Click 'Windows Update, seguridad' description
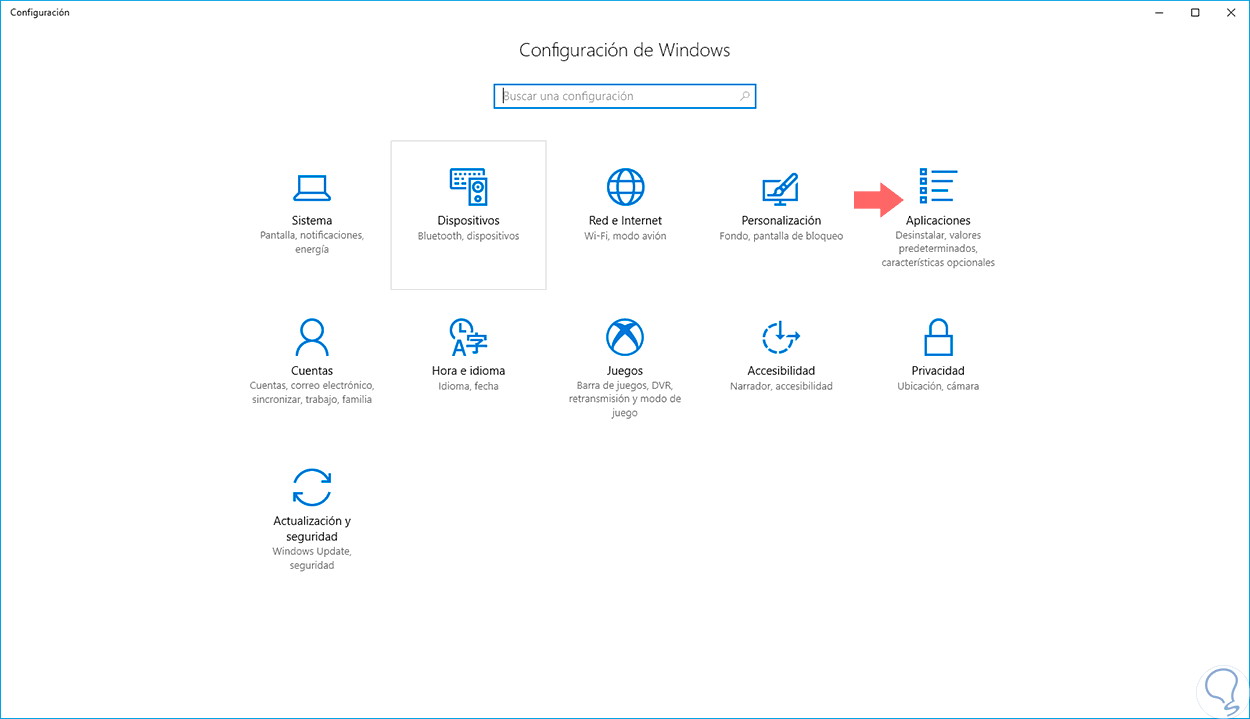Viewport: 1250px width, 719px height. click(x=312, y=559)
